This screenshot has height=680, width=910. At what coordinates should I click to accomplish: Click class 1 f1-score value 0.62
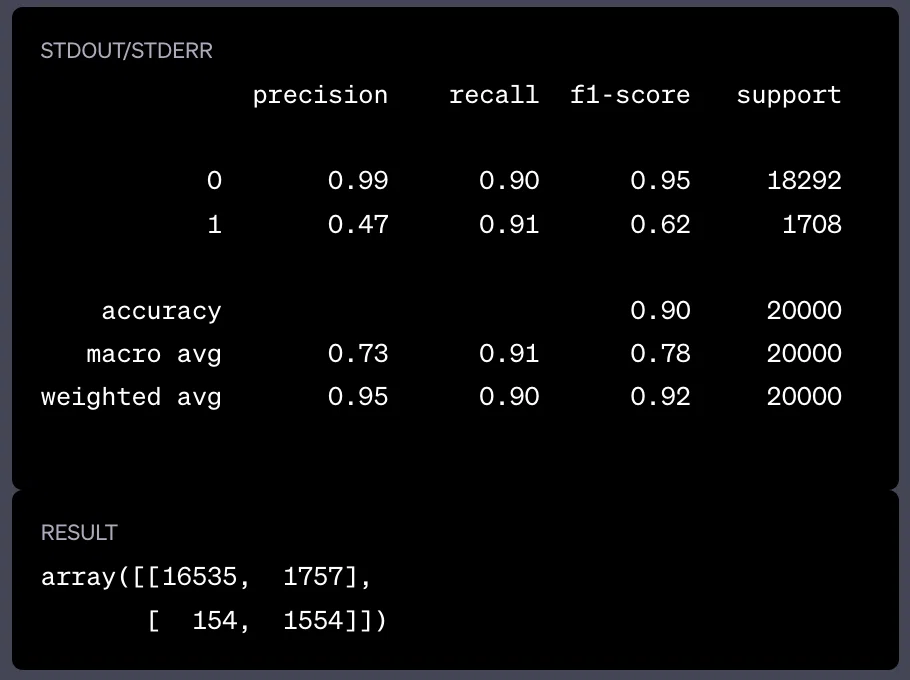tap(660, 225)
